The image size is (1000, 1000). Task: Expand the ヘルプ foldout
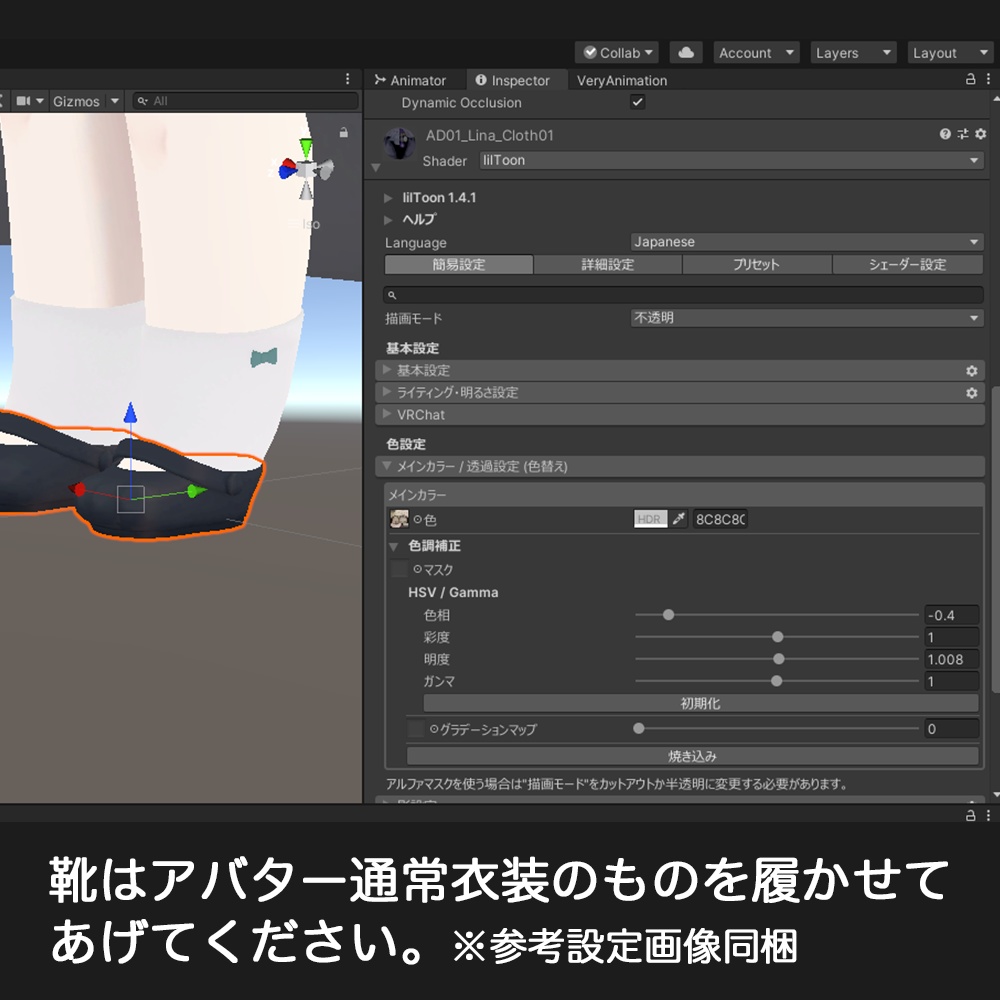388,220
